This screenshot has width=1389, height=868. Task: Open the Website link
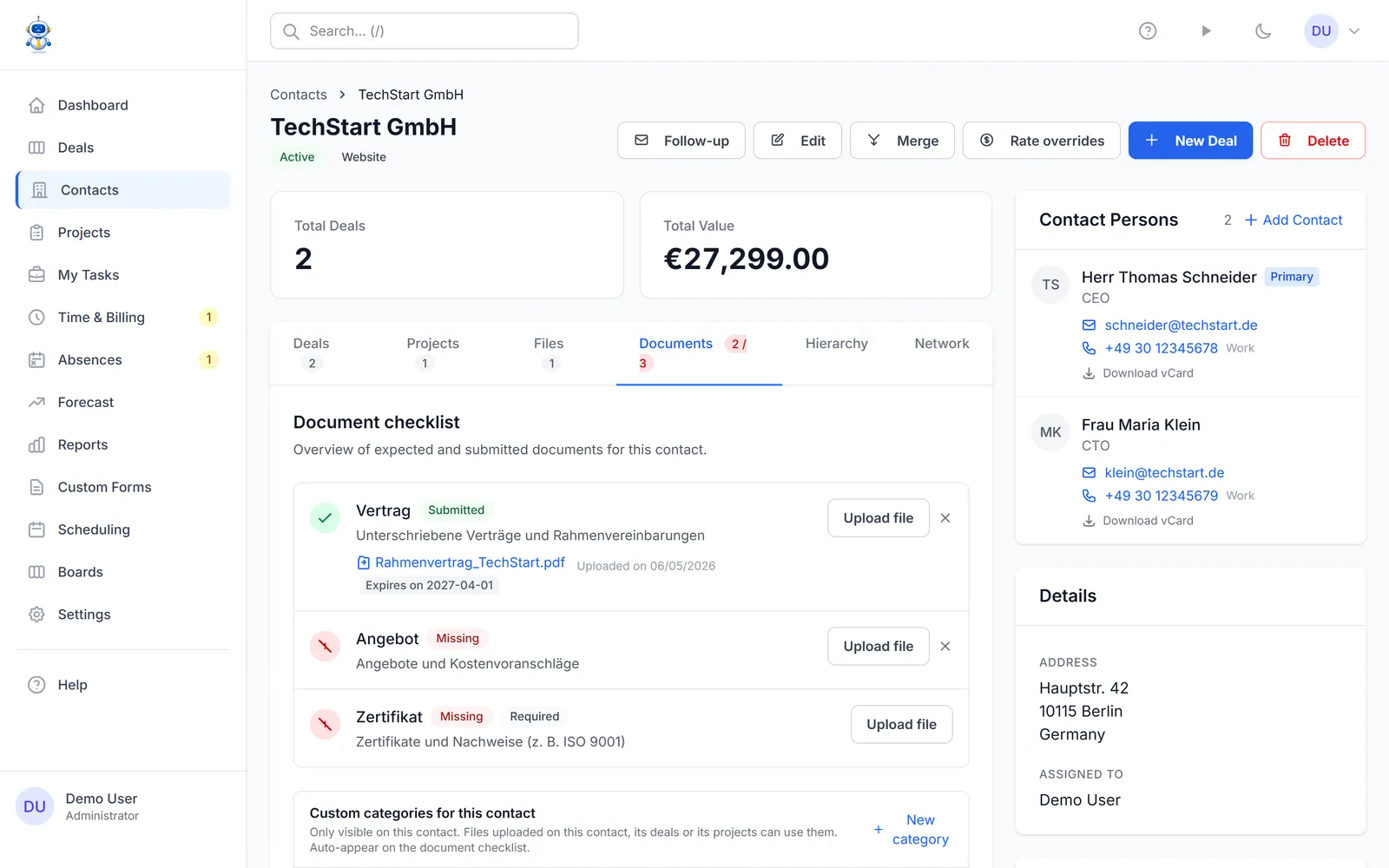pyautogui.click(x=364, y=157)
